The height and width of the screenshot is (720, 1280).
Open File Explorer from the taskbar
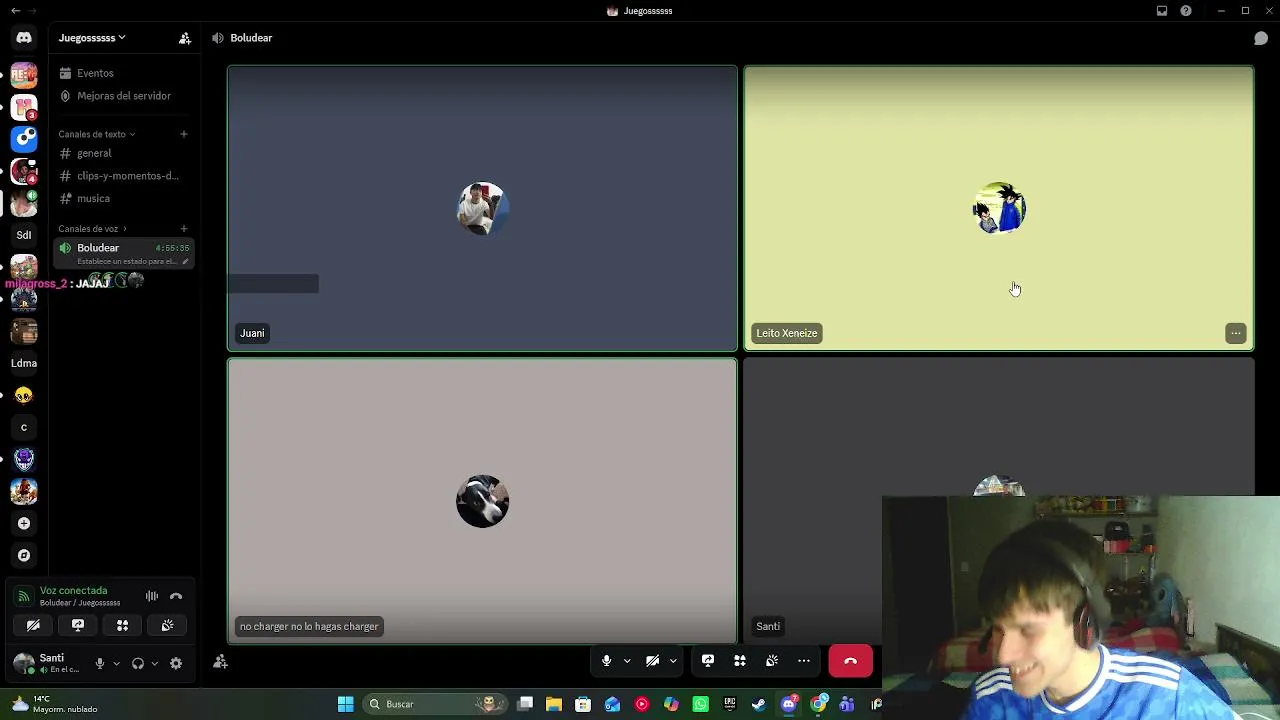coord(554,704)
